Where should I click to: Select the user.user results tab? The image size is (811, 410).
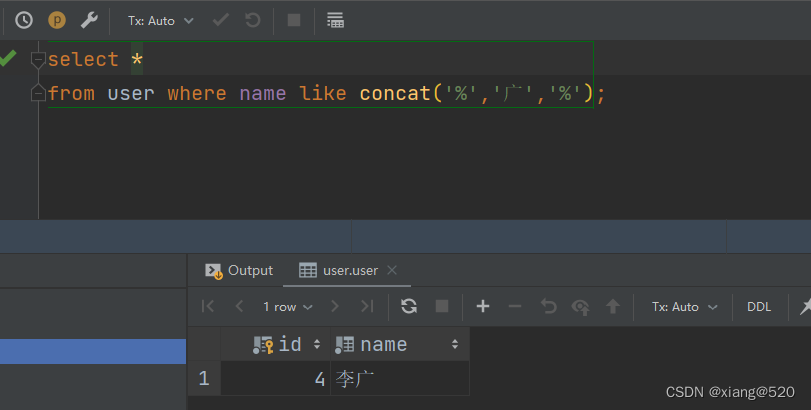pos(339,270)
